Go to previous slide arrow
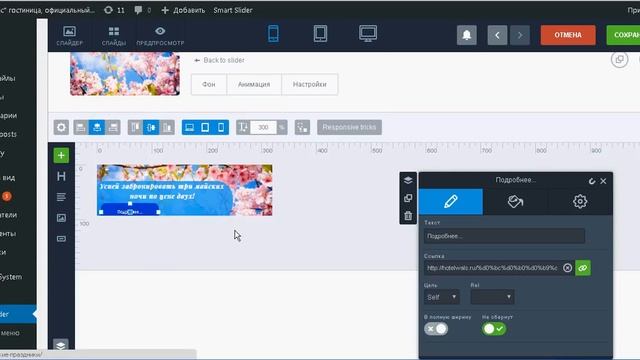 497,35
